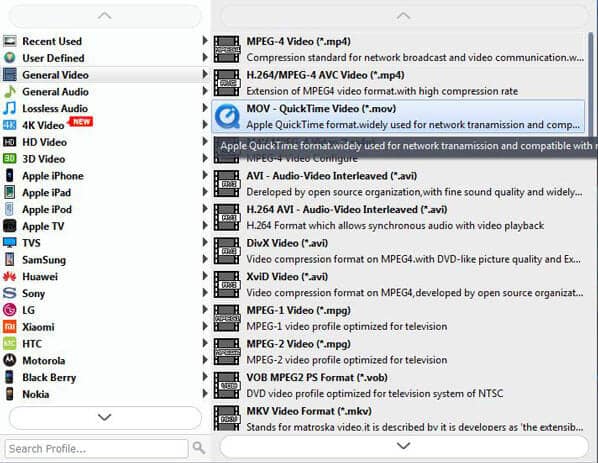This screenshot has width=598, height=463.
Task: Click the search magnifier icon
Action: (x=199, y=448)
